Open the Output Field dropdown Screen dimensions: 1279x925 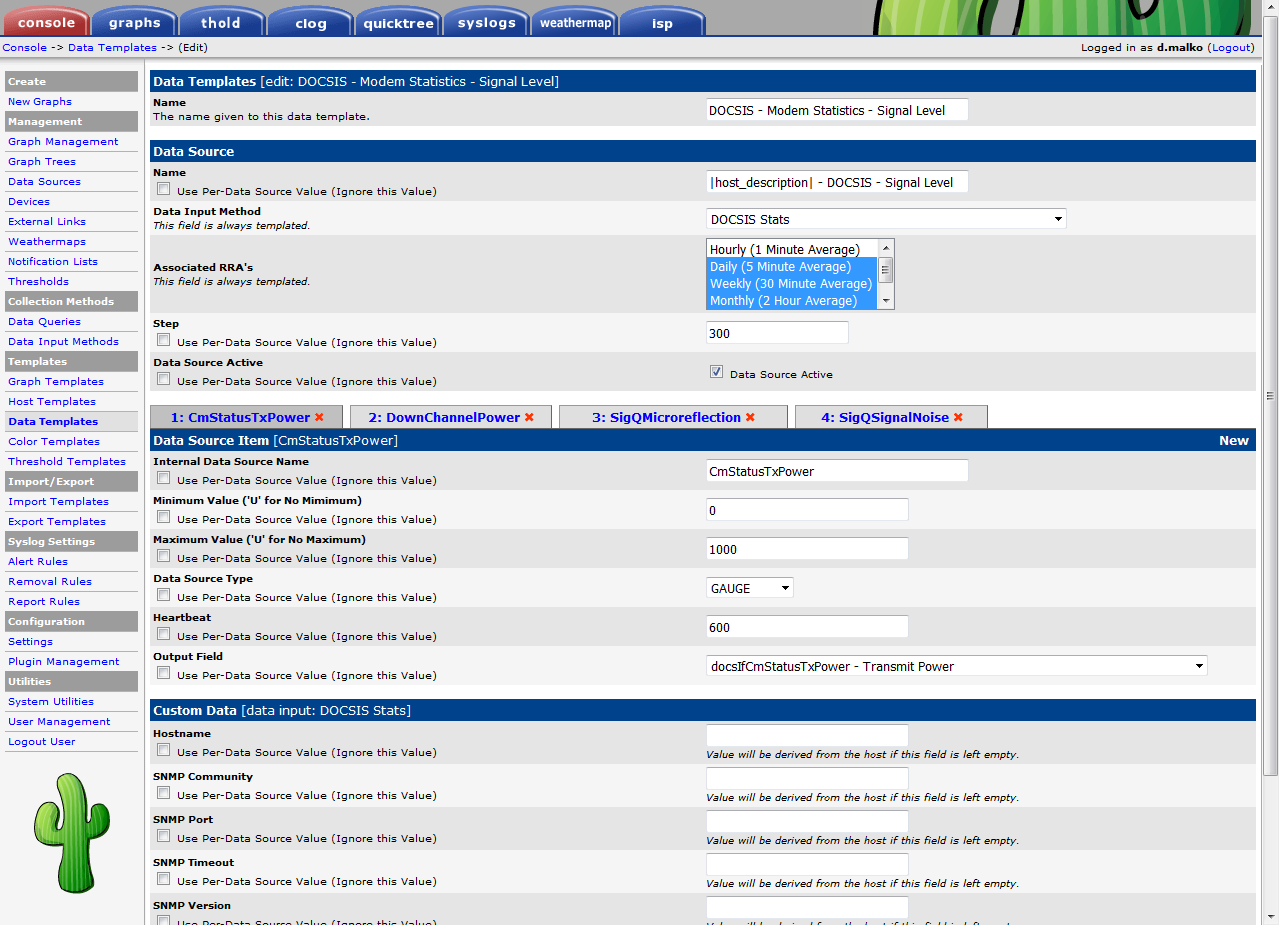tap(956, 666)
